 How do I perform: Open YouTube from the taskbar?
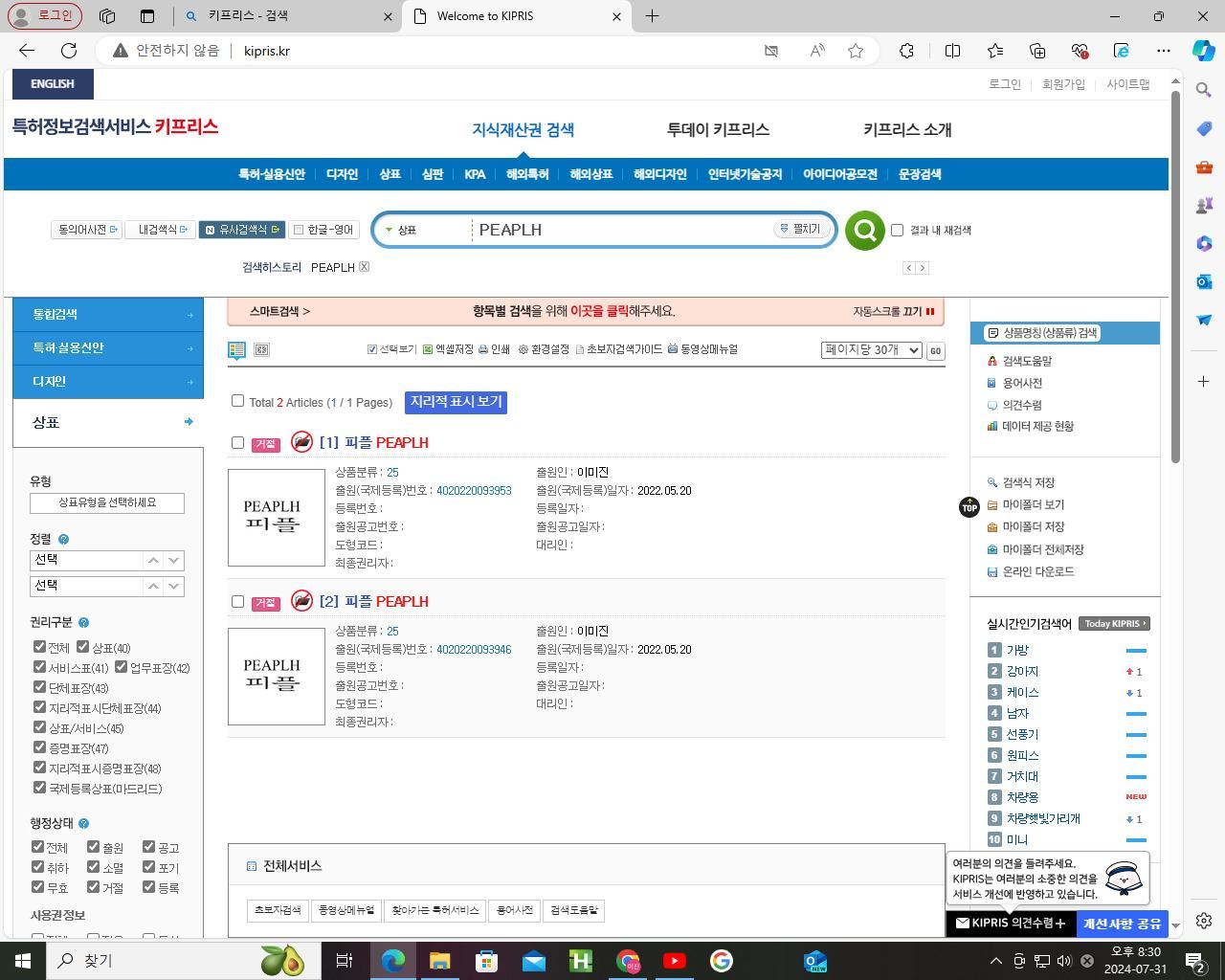coord(675,961)
